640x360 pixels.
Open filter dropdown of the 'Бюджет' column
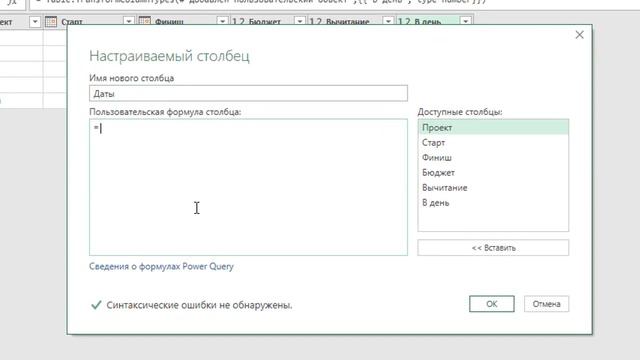click(x=300, y=21)
